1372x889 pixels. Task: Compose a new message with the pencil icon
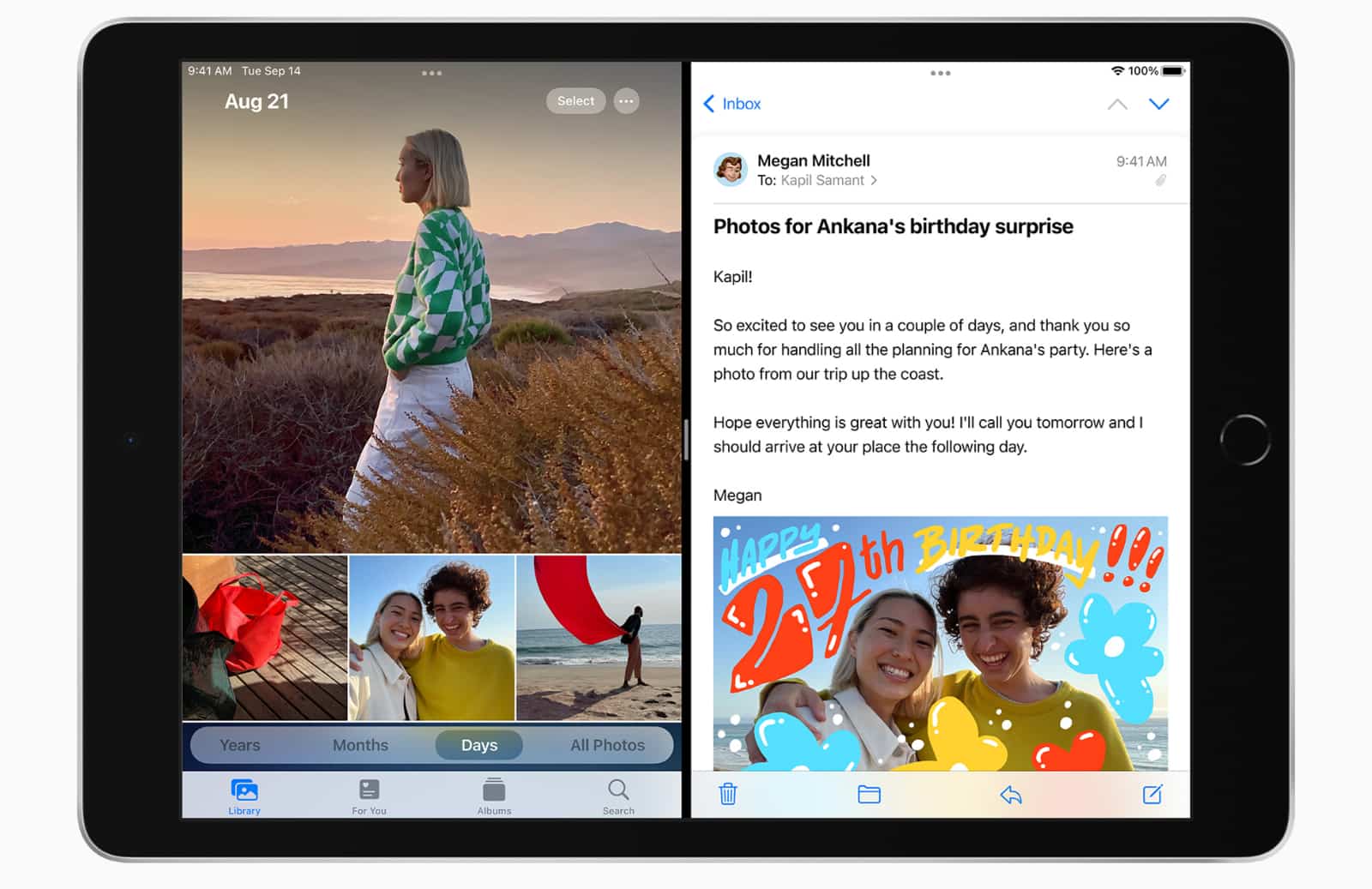point(1152,794)
